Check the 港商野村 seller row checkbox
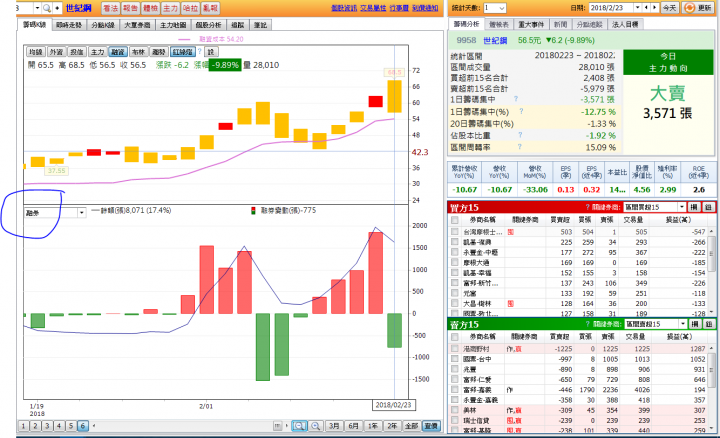 click(x=455, y=348)
